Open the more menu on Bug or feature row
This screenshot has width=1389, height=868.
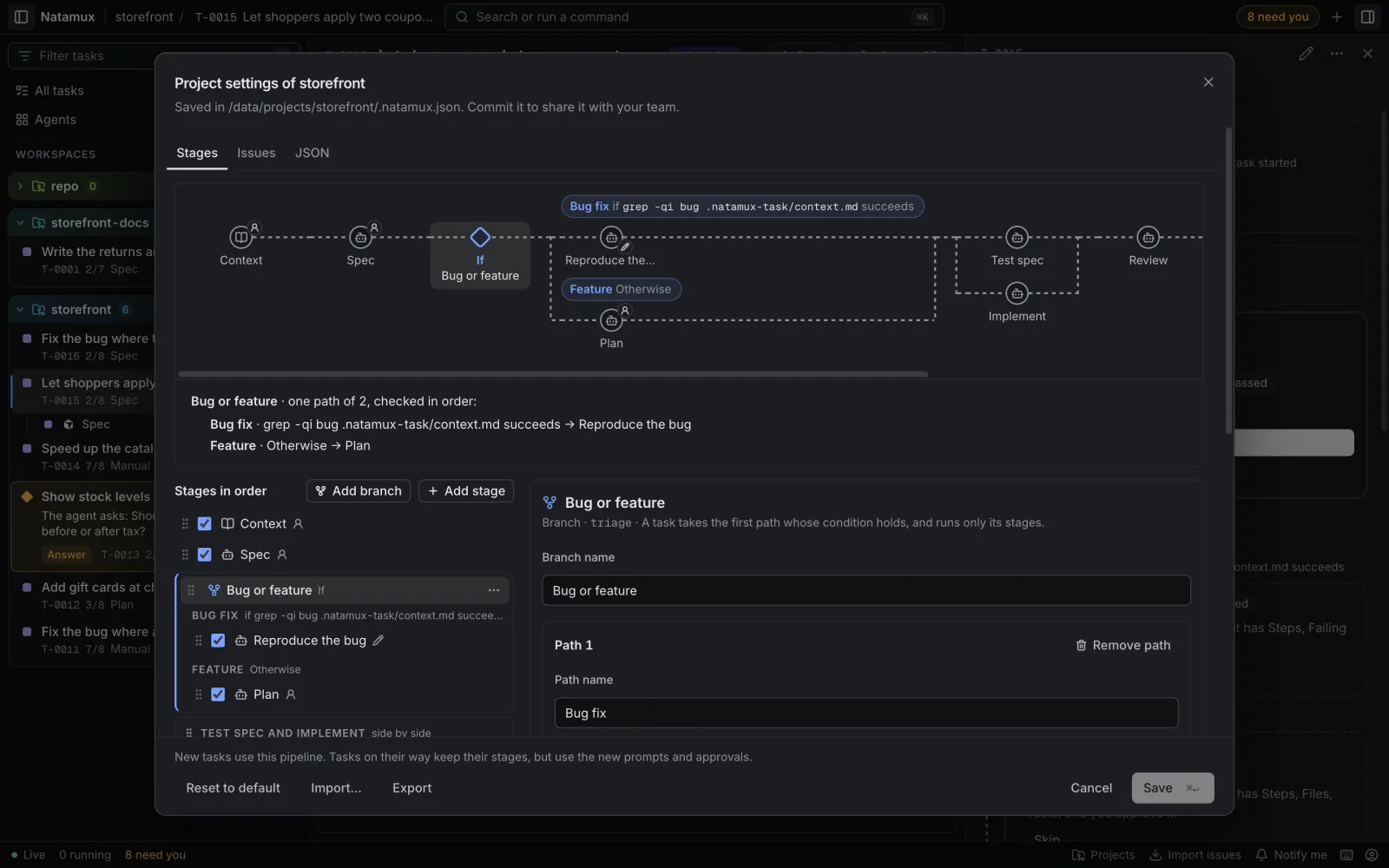tap(494, 590)
